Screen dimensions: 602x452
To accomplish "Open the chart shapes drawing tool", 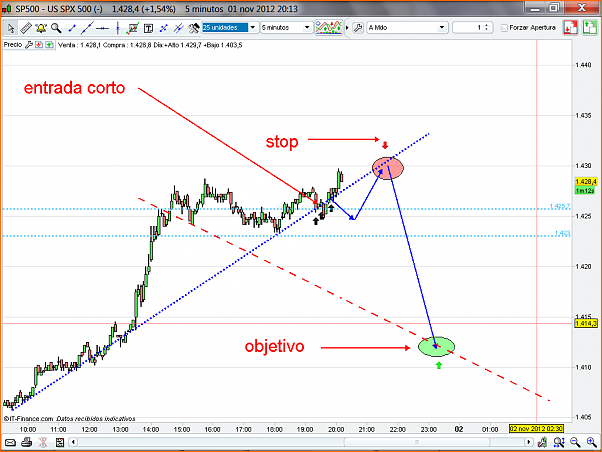I will [x=133, y=28].
